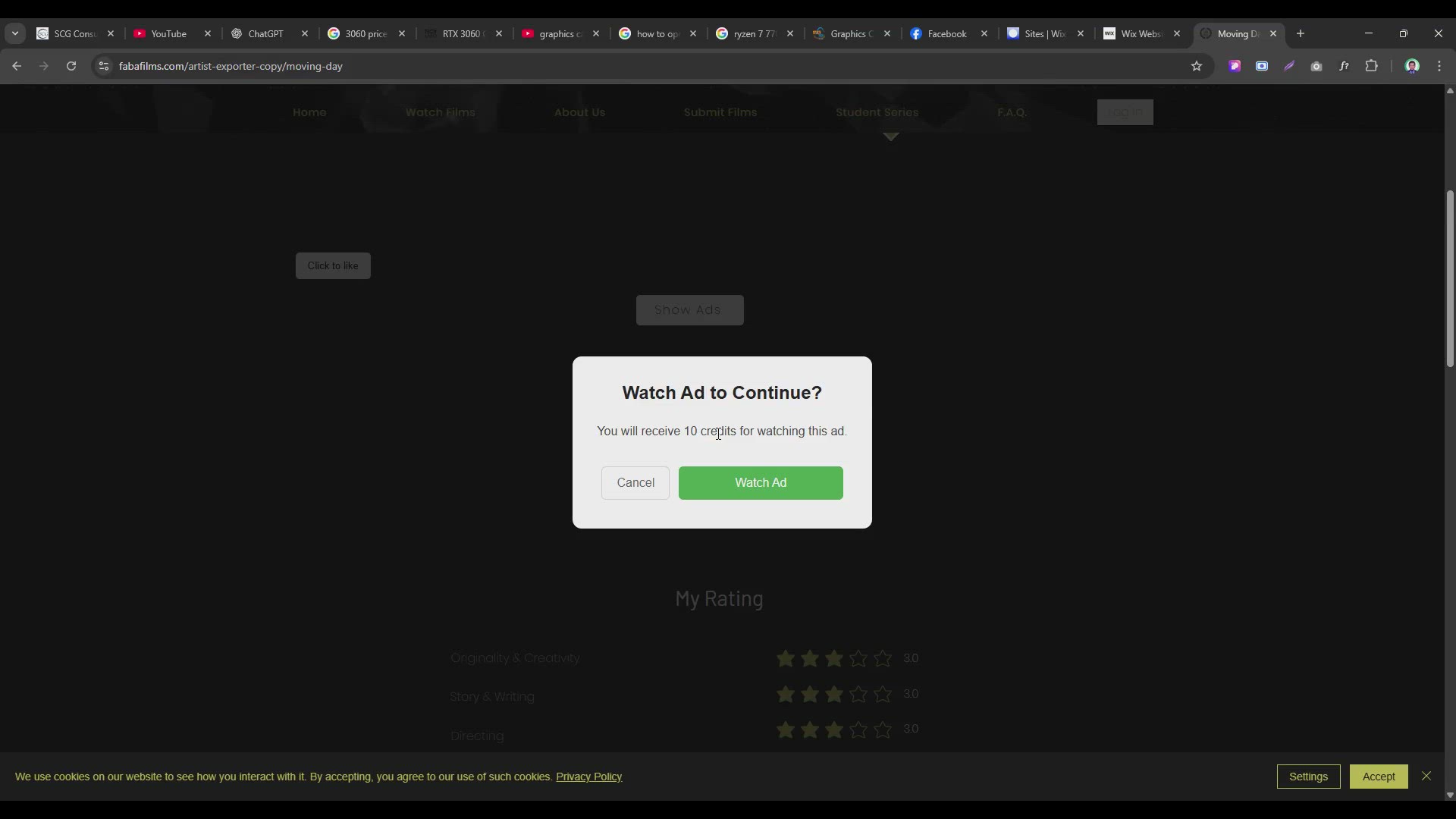The width and height of the screenshot is (1456, 819).
Task: Open a new tab with plus
Action: (x=1301, y=33)
